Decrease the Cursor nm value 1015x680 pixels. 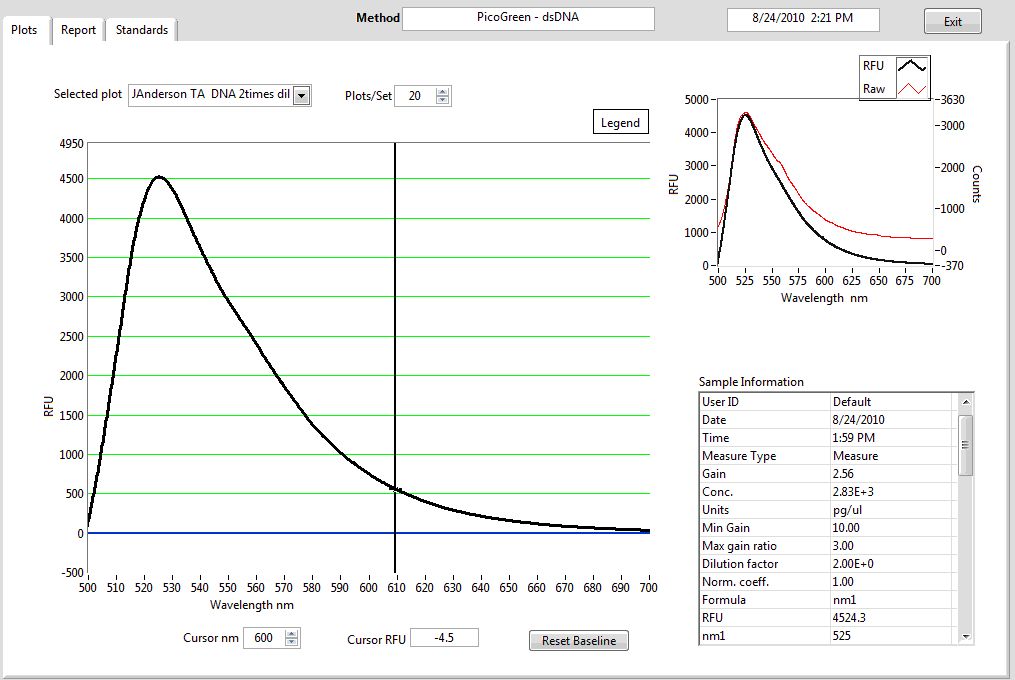[291, 642]
